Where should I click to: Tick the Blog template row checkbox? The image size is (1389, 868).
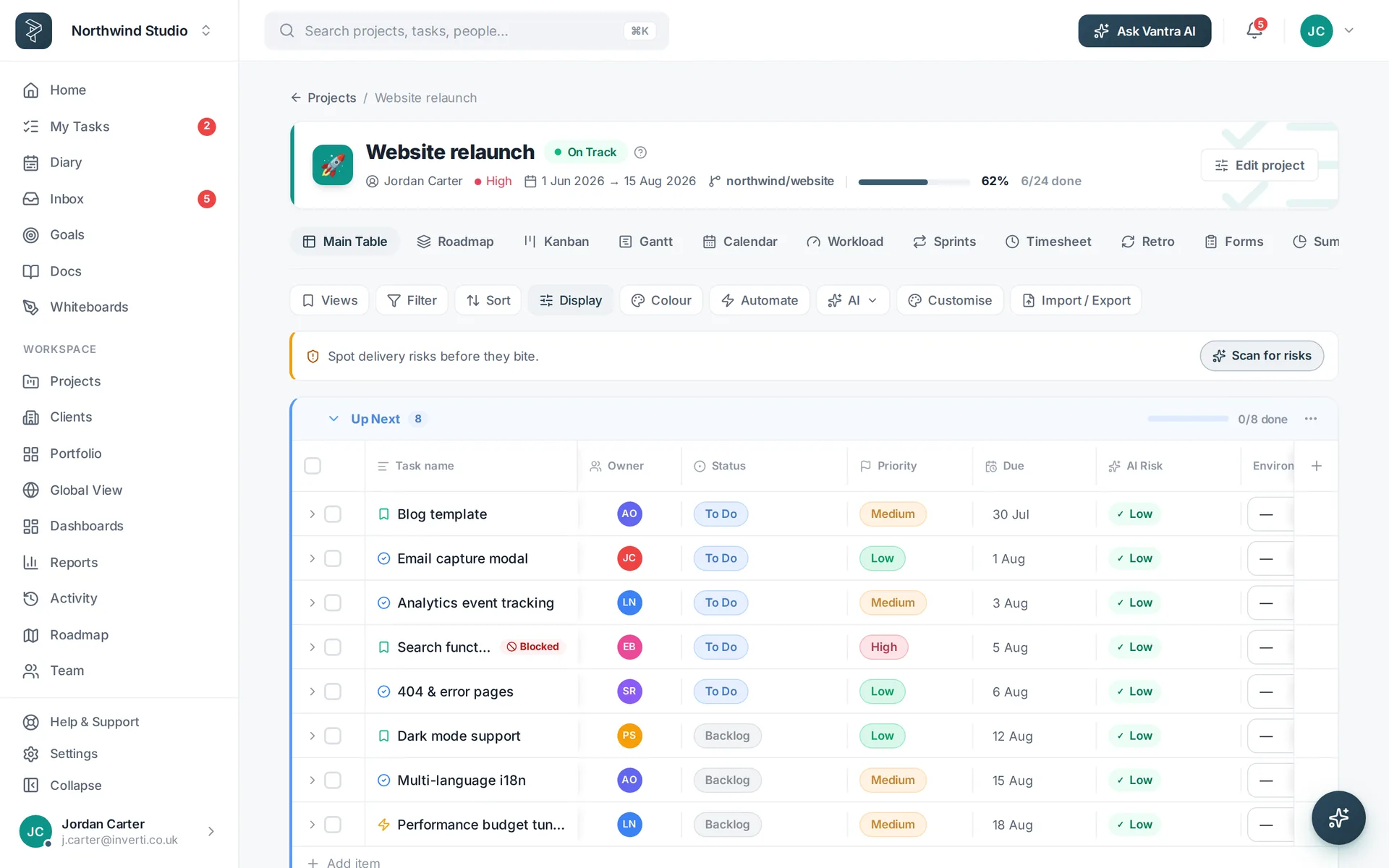tap(333, 514)
